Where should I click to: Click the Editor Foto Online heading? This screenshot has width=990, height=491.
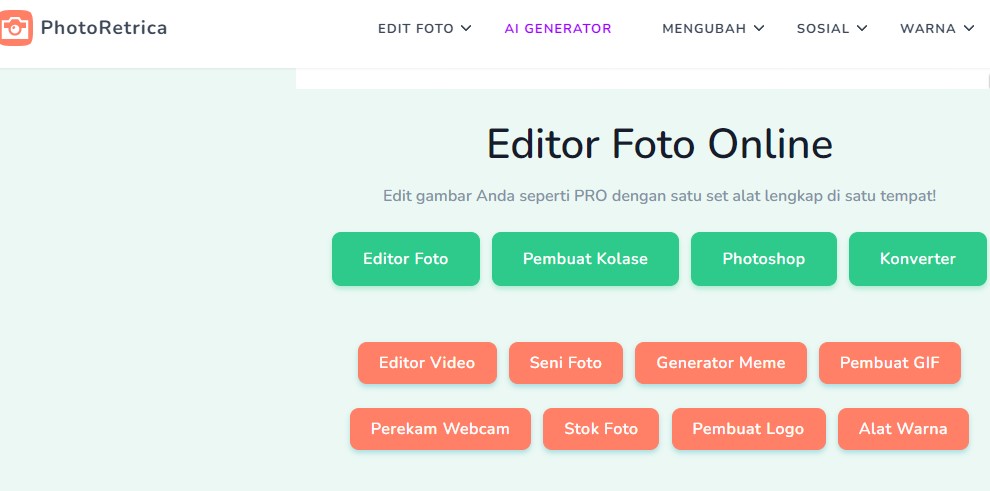pyautogui.click(x=659, y=145)
